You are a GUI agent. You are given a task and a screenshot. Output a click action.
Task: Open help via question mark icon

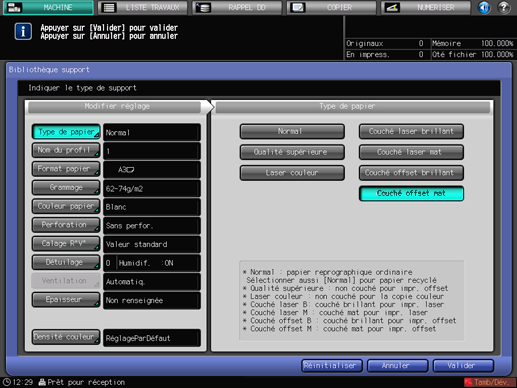coord(504,7)
